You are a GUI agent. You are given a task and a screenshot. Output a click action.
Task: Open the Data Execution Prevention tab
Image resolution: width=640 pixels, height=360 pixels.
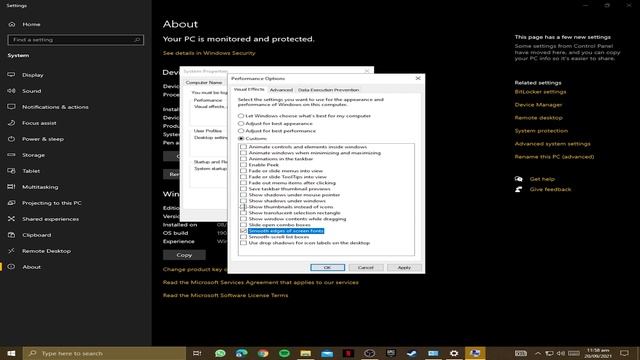point(328,90)
